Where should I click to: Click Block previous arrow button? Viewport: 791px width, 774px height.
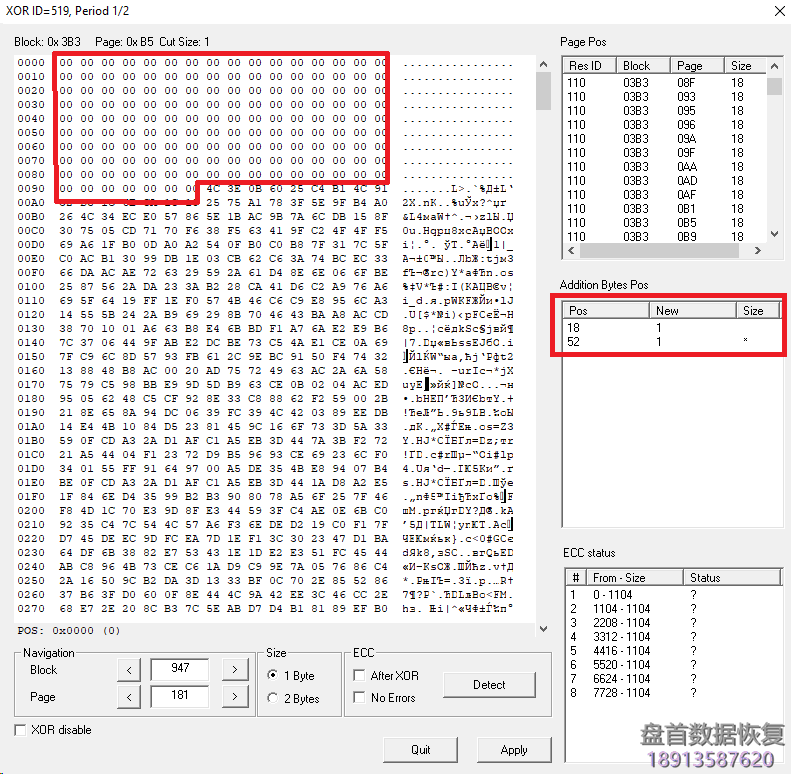129,669
